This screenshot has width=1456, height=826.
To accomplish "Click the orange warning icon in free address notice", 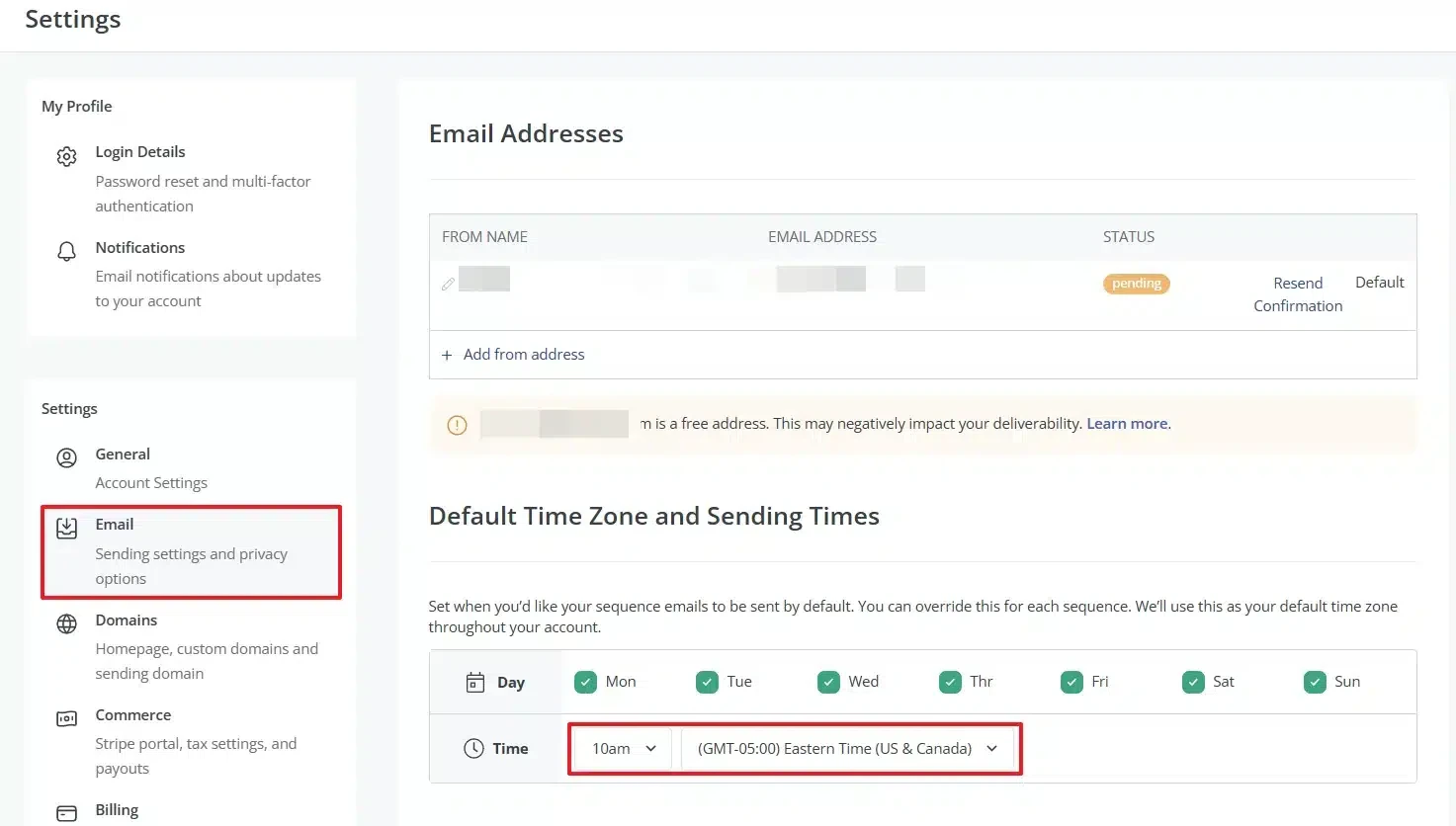I will [x=457, y=425].
